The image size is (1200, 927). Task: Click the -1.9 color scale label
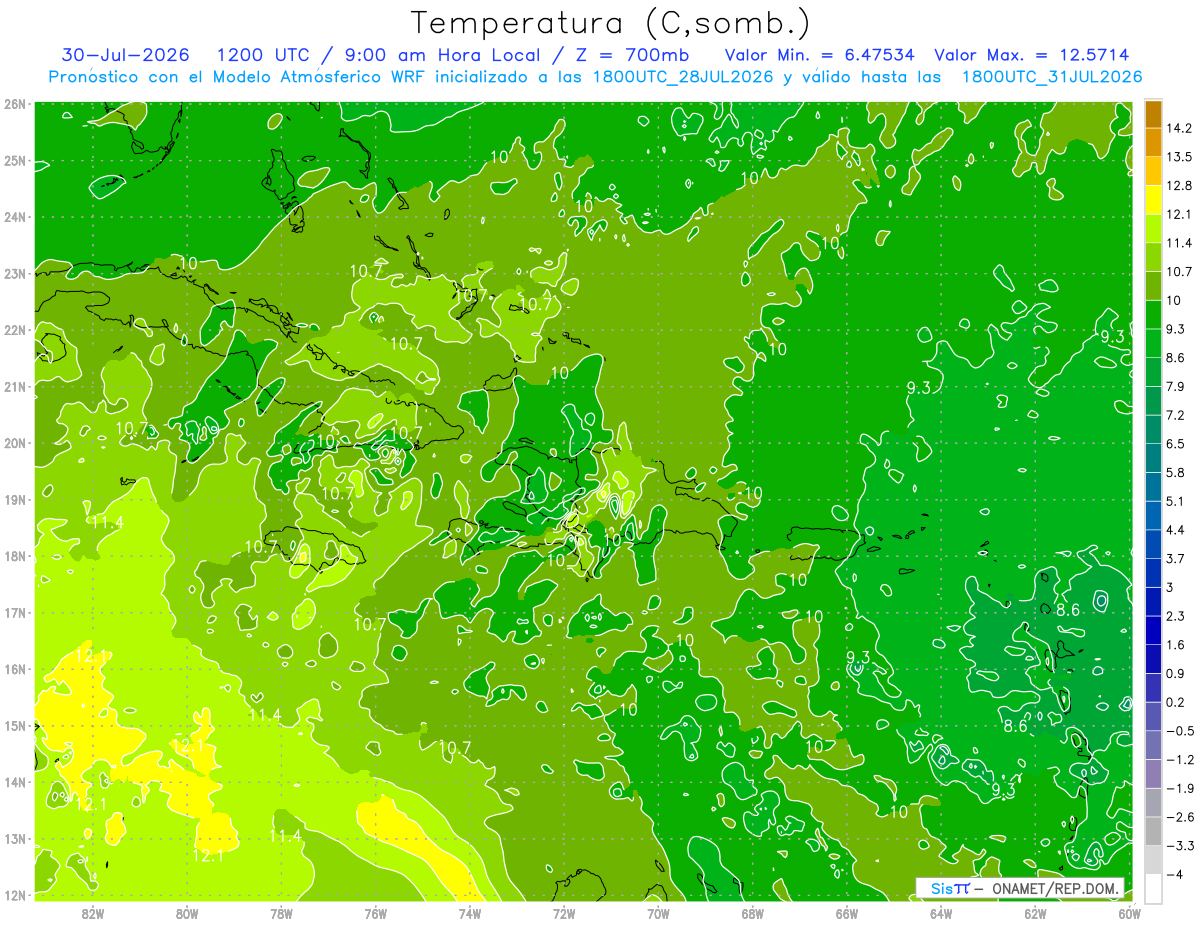[x=1180, y=788]
